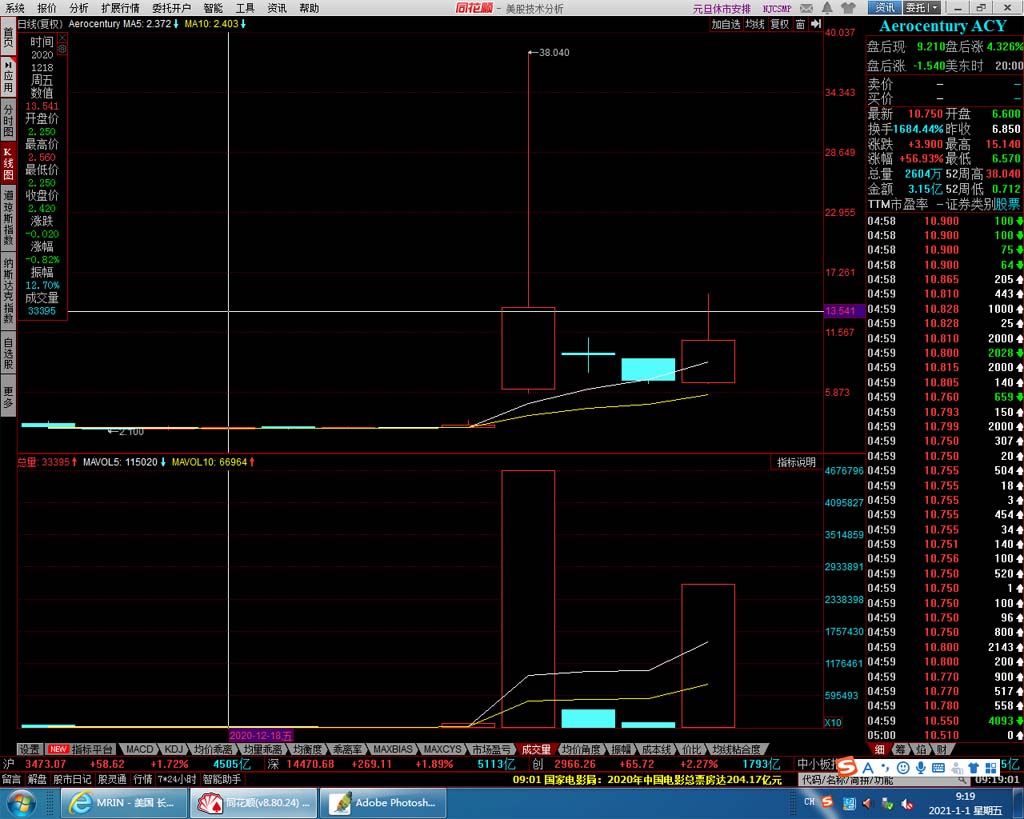Expand 更多 sidebar item

tap(8, 396)
